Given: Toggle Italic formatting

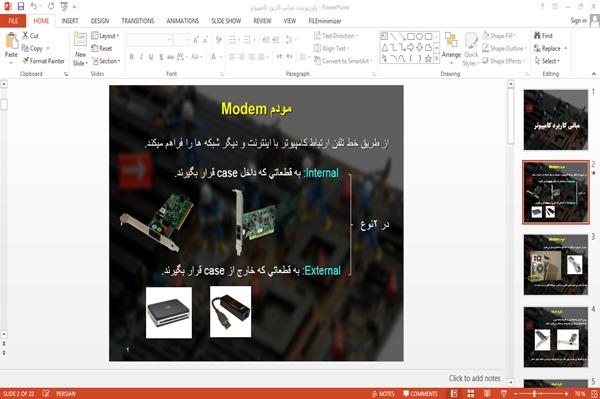Looking at the screenshot, I should pos(141,57).
